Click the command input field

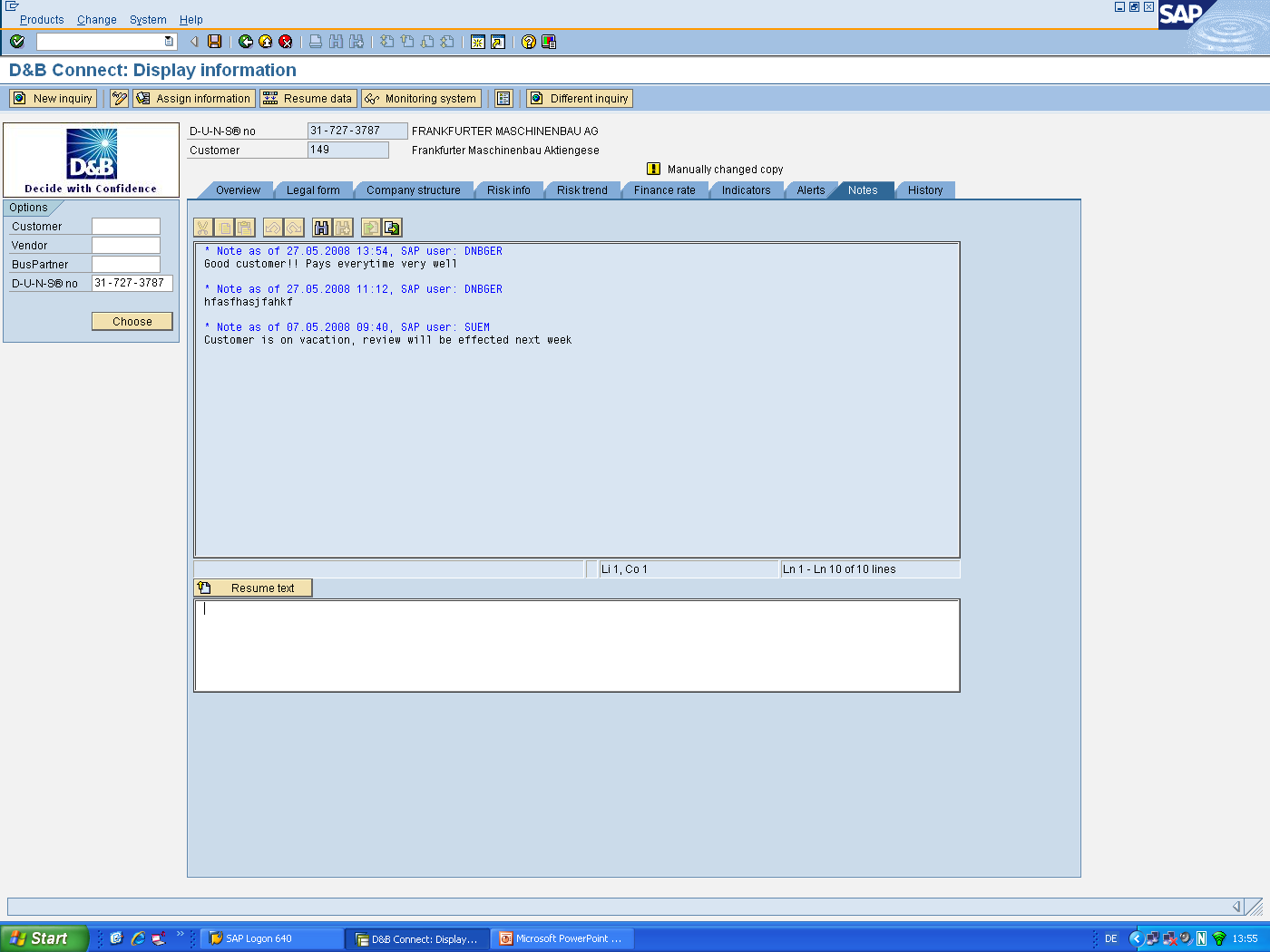pos(101,42)
